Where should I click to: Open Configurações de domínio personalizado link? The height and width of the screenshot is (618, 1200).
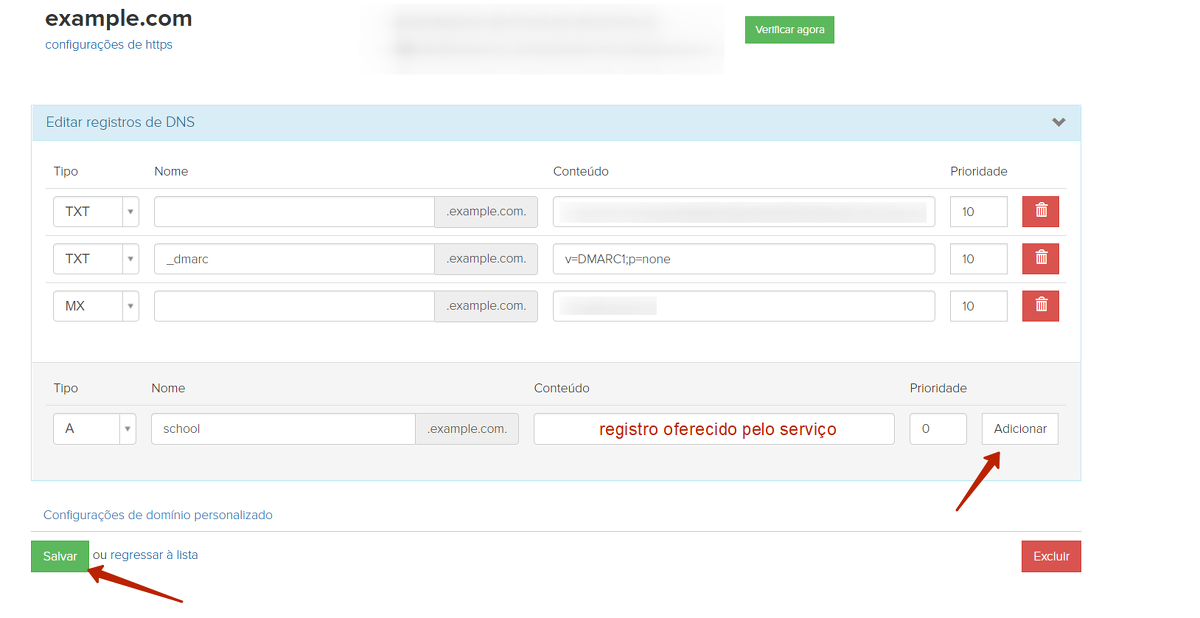157,515
